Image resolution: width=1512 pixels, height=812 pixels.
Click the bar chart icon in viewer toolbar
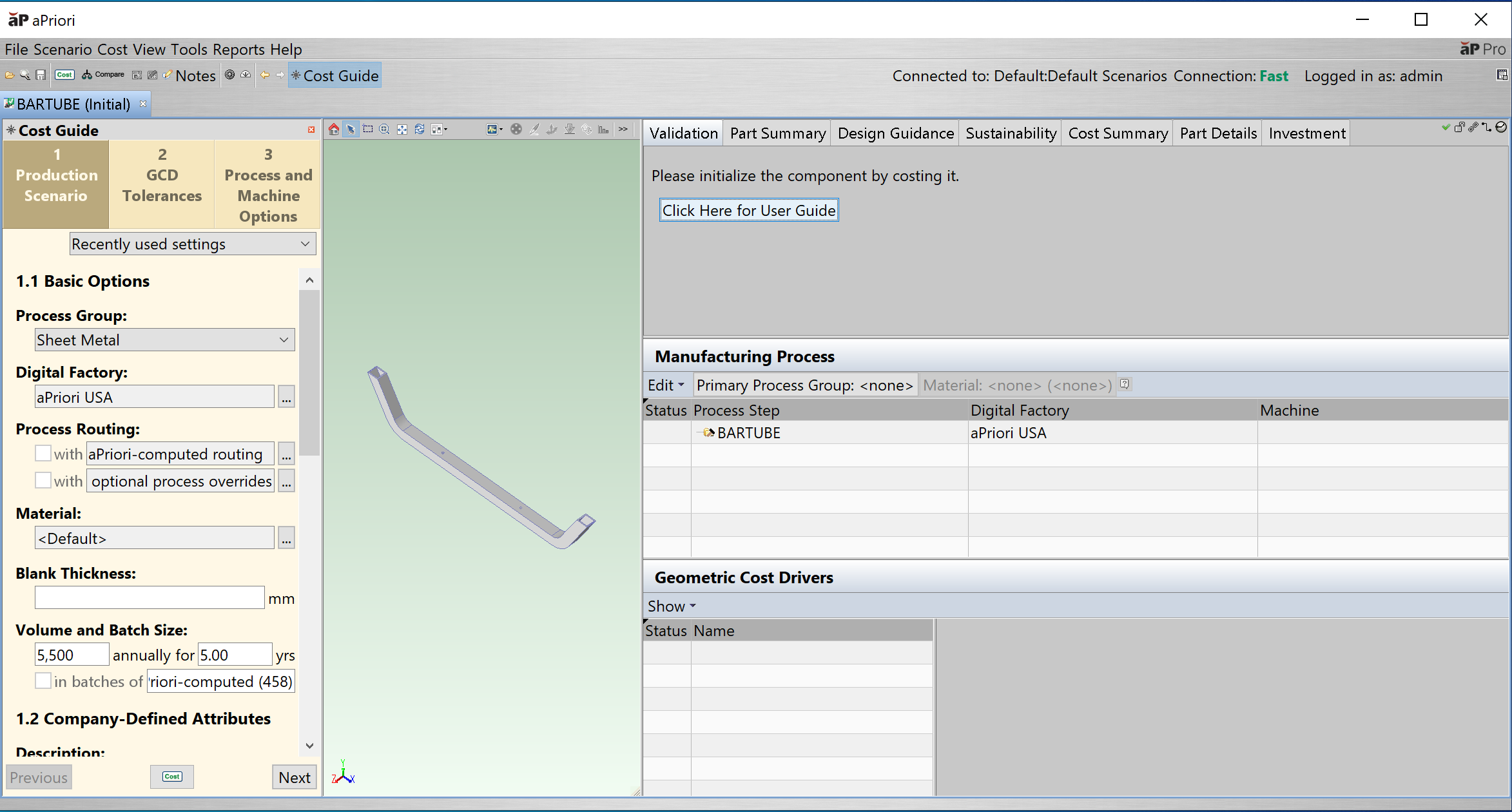click(x=603, y=130)
